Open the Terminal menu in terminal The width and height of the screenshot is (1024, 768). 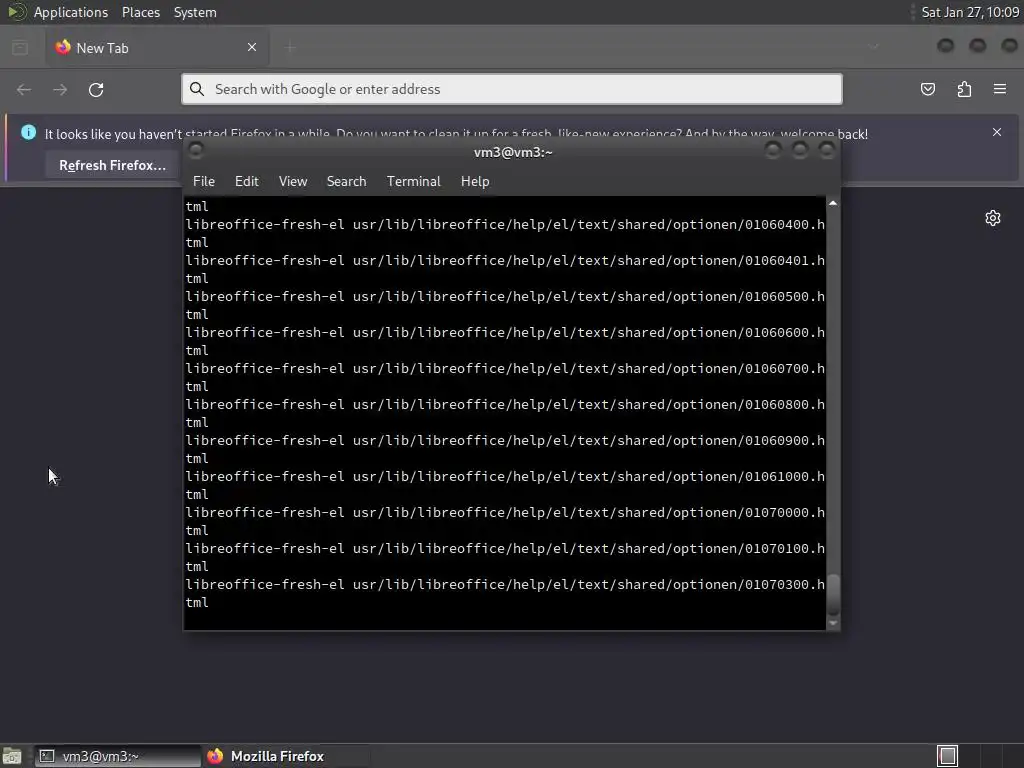(413, 182)
